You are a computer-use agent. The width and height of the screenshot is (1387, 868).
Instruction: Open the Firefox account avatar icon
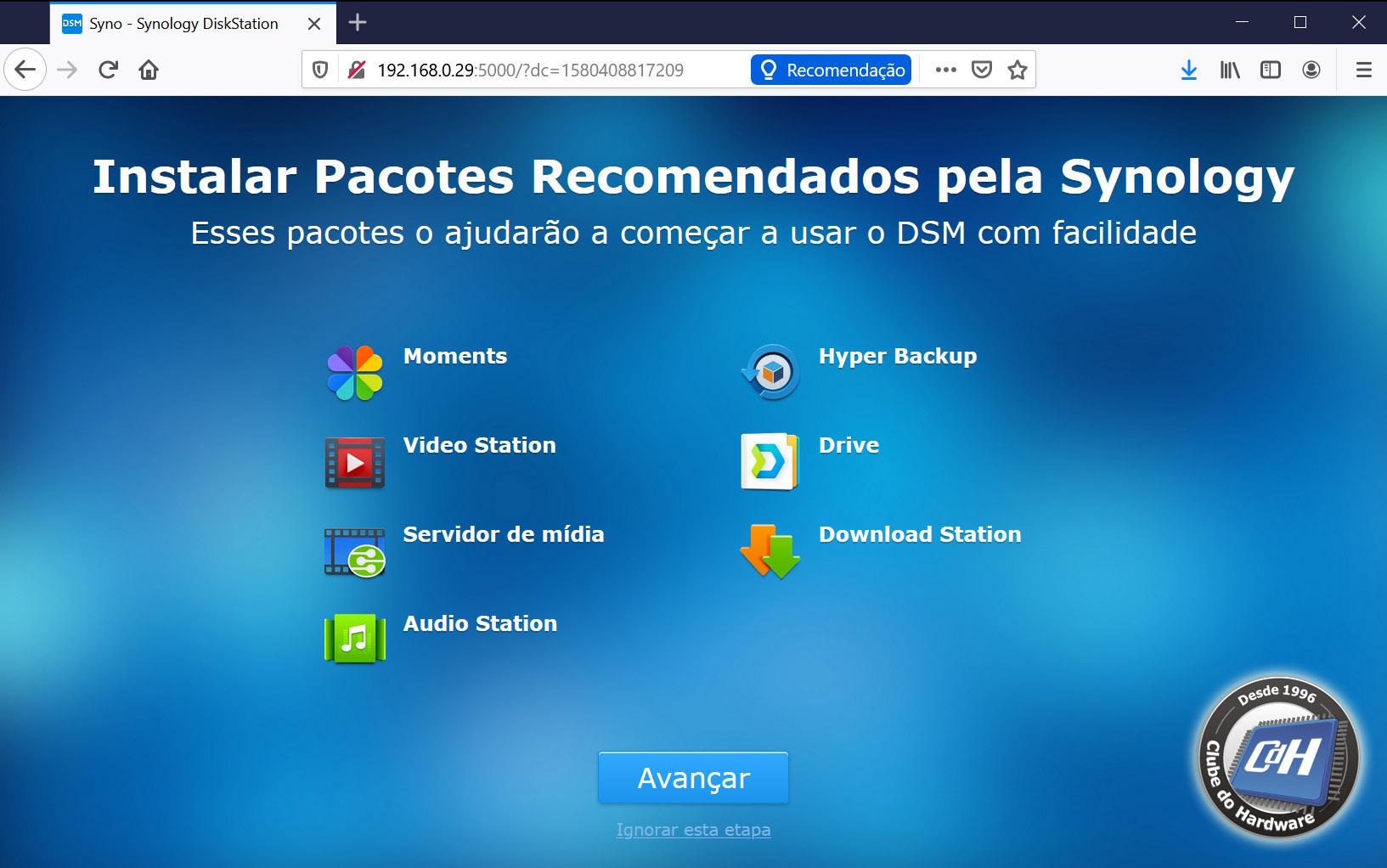1311,70
